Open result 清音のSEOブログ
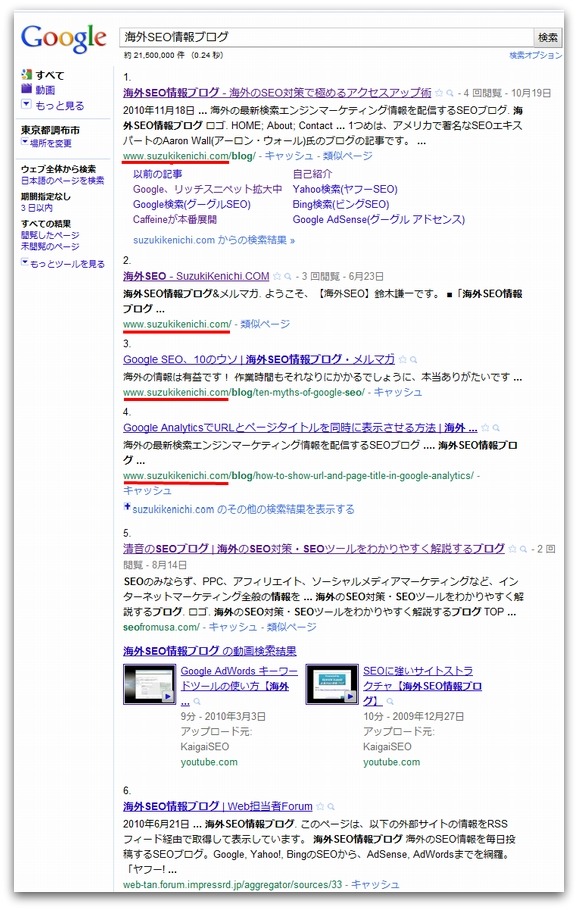 (x=314, y=548)
